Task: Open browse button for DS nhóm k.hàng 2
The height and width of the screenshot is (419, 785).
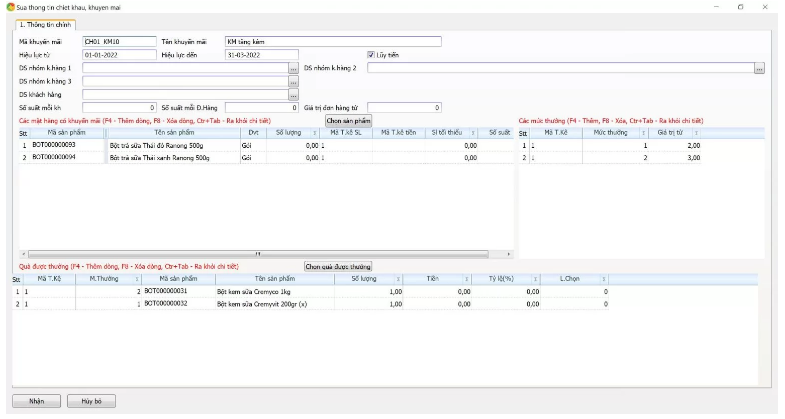Action: [x=759, y=68]
